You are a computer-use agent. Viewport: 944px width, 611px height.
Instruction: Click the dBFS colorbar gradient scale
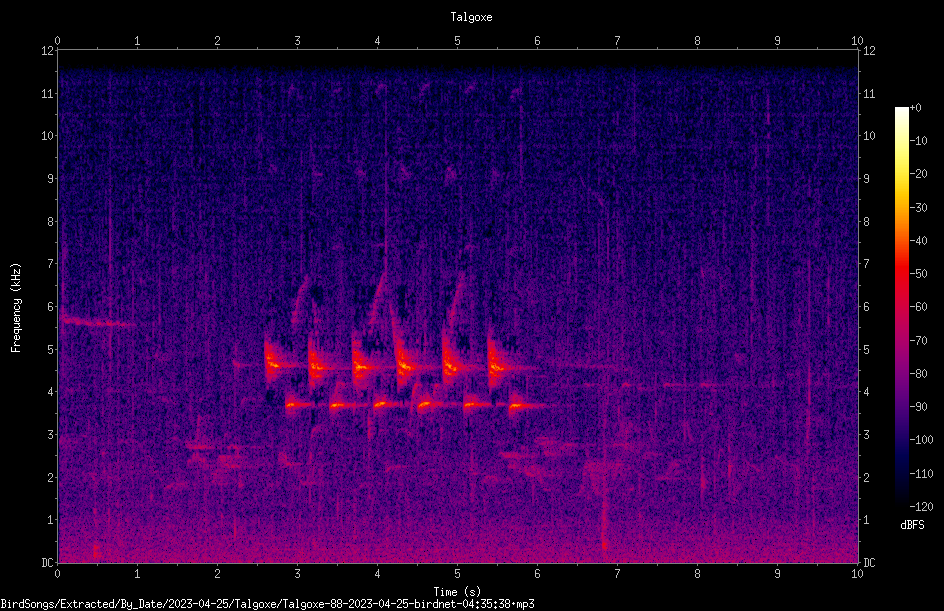point(901,306)
